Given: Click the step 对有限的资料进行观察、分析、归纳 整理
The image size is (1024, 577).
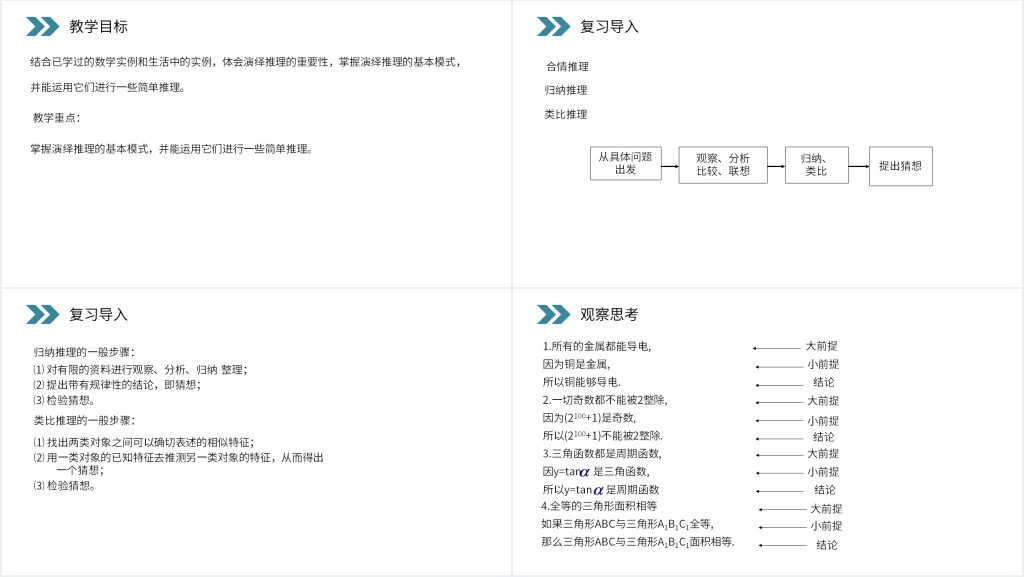Looking at the screenshot, I should pyautogui.click(x=140, y=369).
